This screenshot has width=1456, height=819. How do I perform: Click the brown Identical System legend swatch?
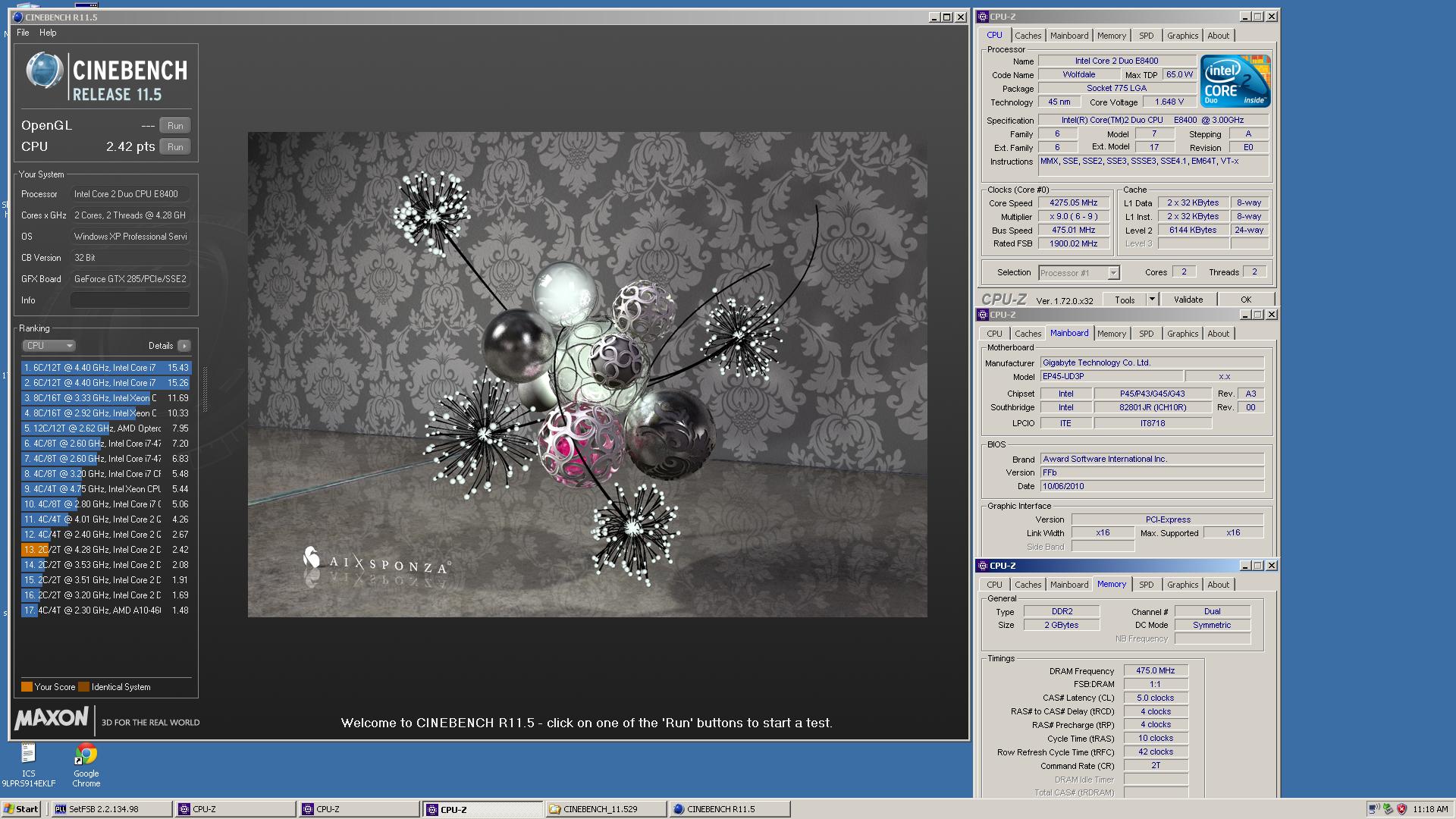coord(83,687)
